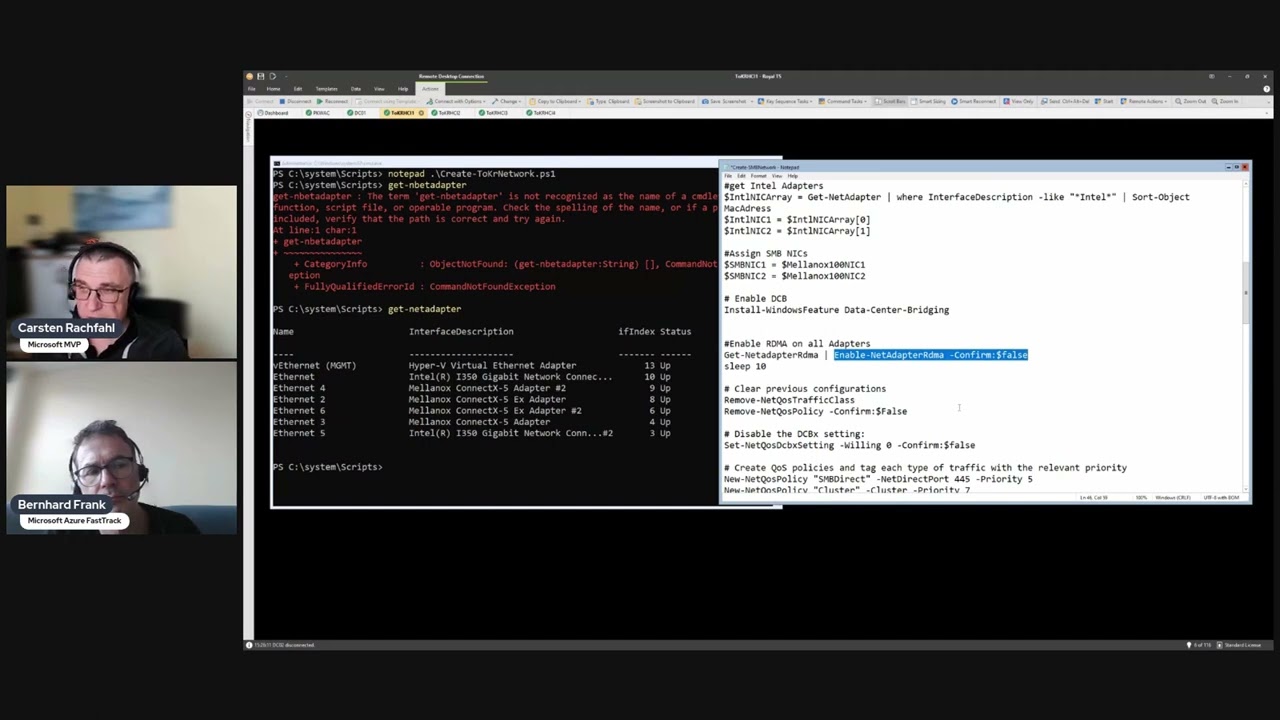The height and width of the screenshot is (720, 1280).
Task: Click the 'Set-NetQosDcbxSetting' line in Notepad
Action: 849,445
